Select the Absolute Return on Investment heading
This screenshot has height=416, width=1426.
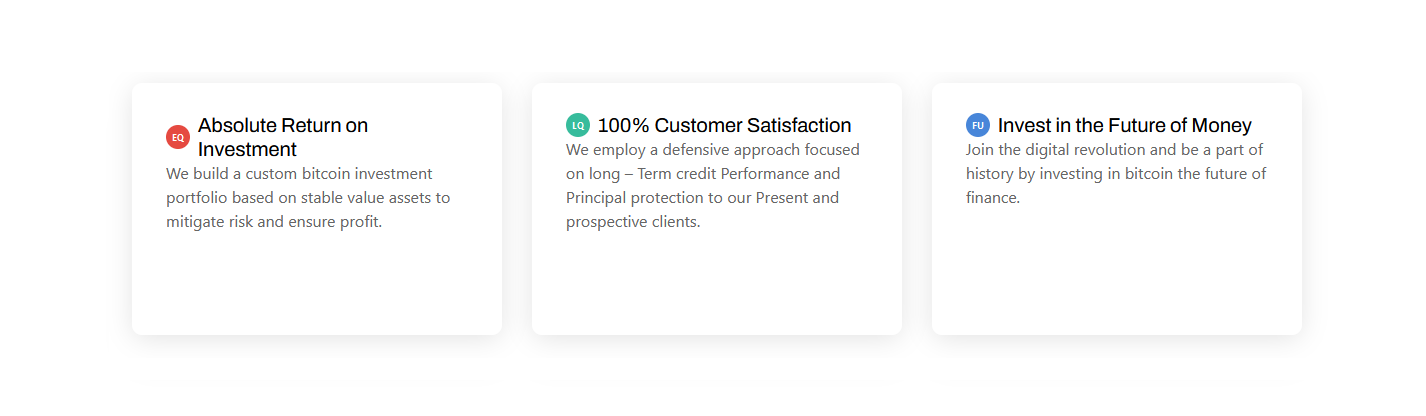coord(283,137)
